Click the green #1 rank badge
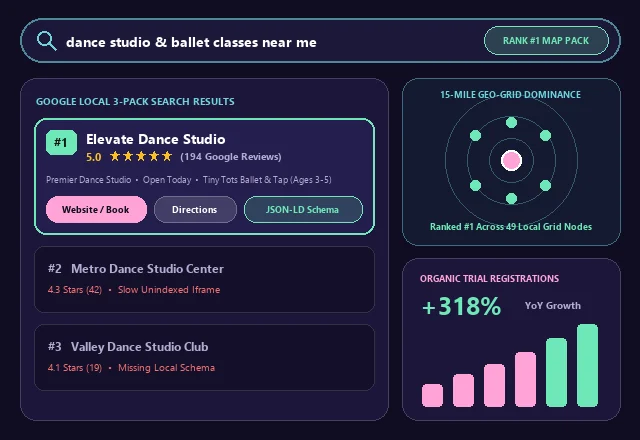The image size is (640, 440). pyautogui.click(x=61, y=142)
